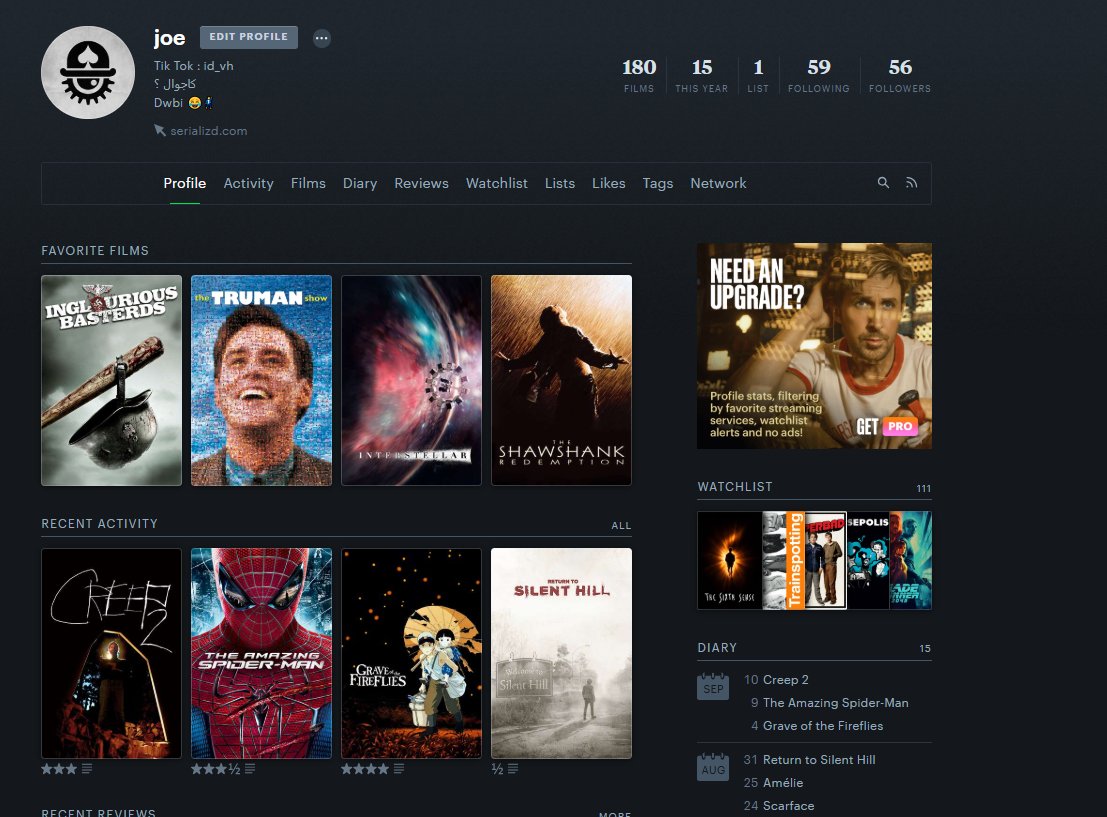
Task: Open Creep 2 diary entry
Action: 785,679
